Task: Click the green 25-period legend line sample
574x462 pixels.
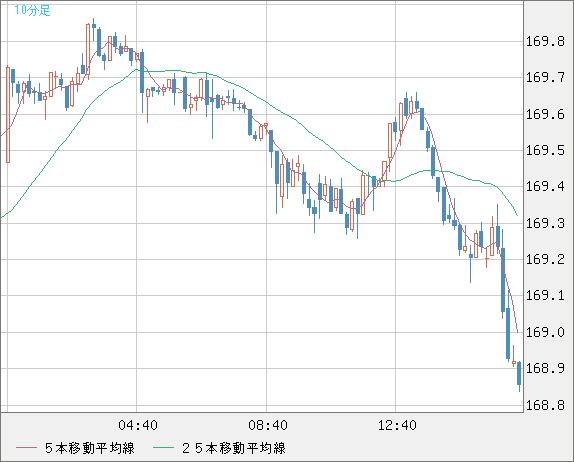Action: point(163,448)
